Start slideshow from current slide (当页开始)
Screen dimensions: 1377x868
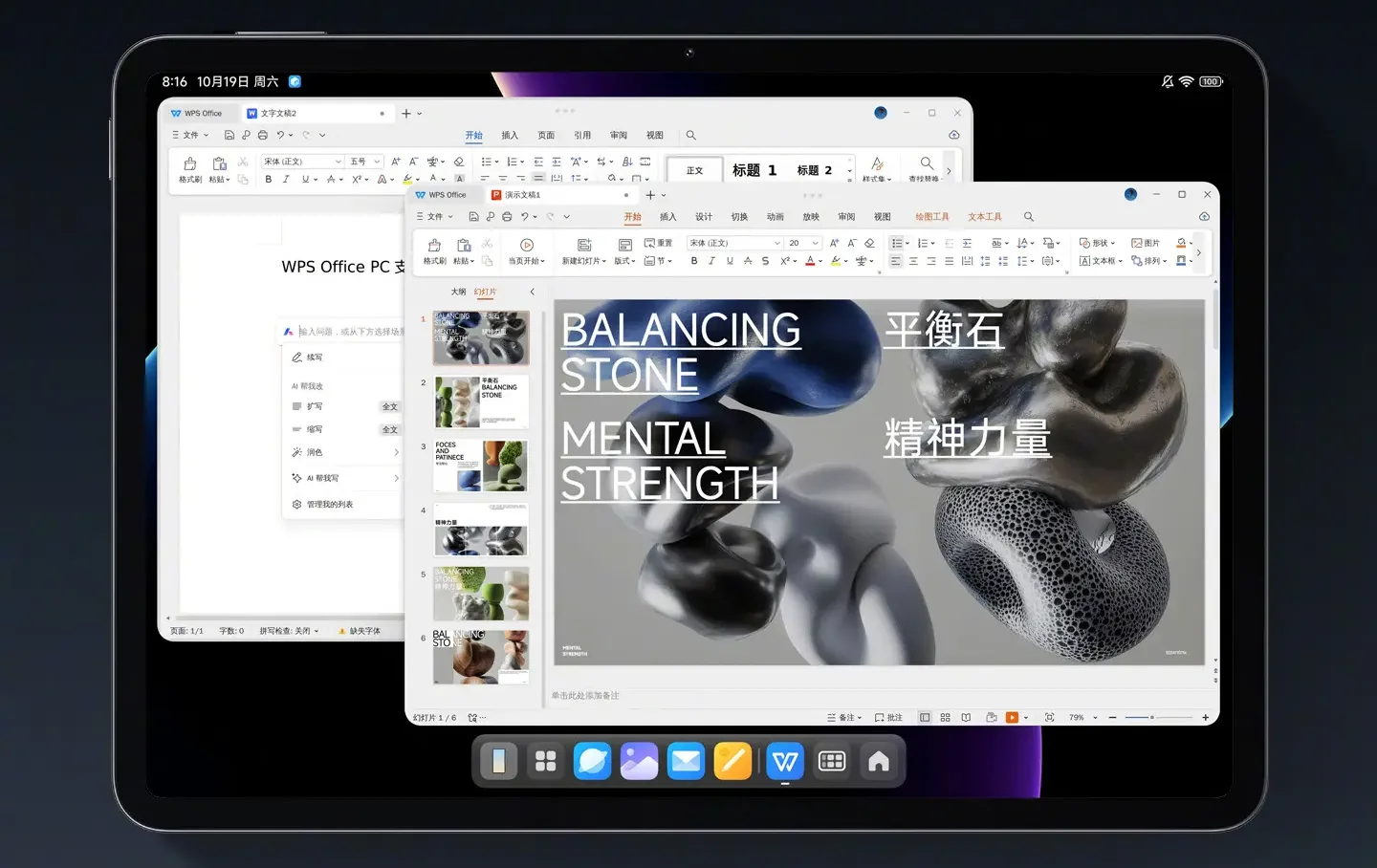point(527,251)
